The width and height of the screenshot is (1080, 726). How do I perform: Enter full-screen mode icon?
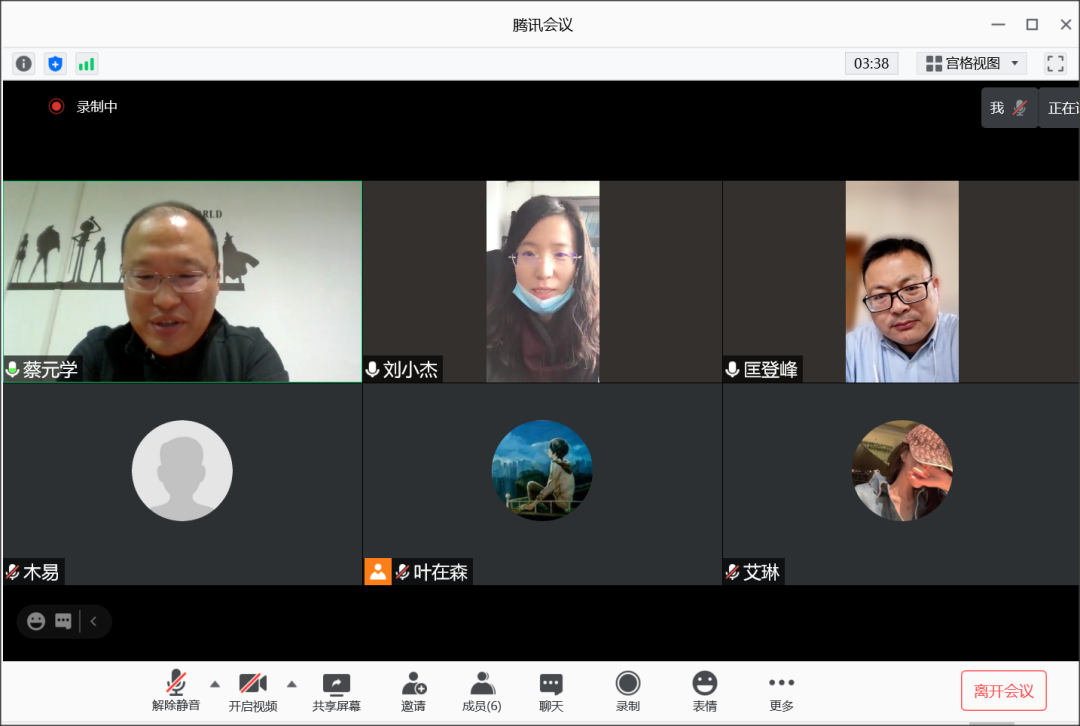click(1055, 63)
